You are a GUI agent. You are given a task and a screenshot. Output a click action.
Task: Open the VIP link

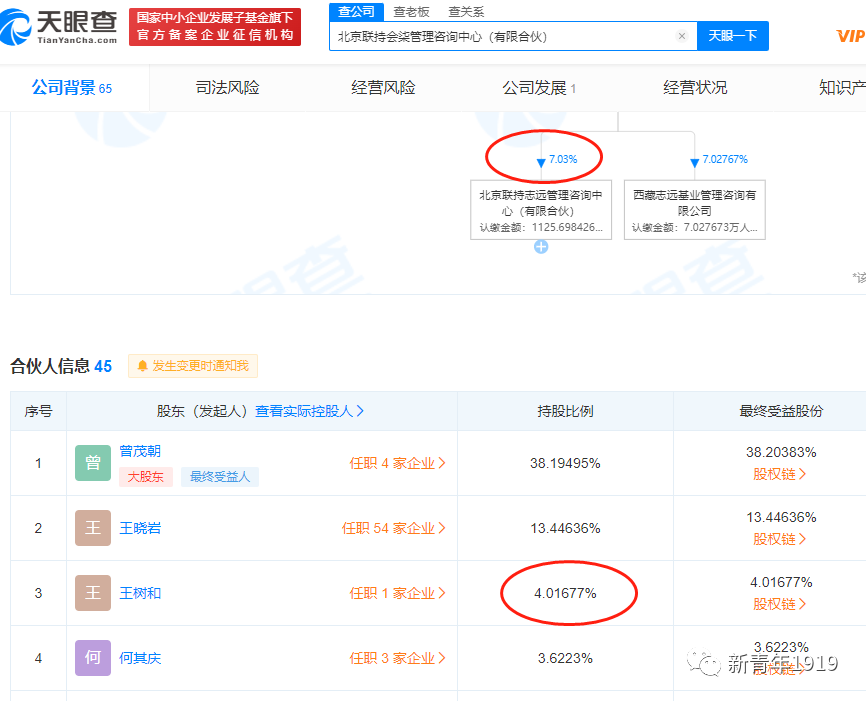tap(851, 36)
